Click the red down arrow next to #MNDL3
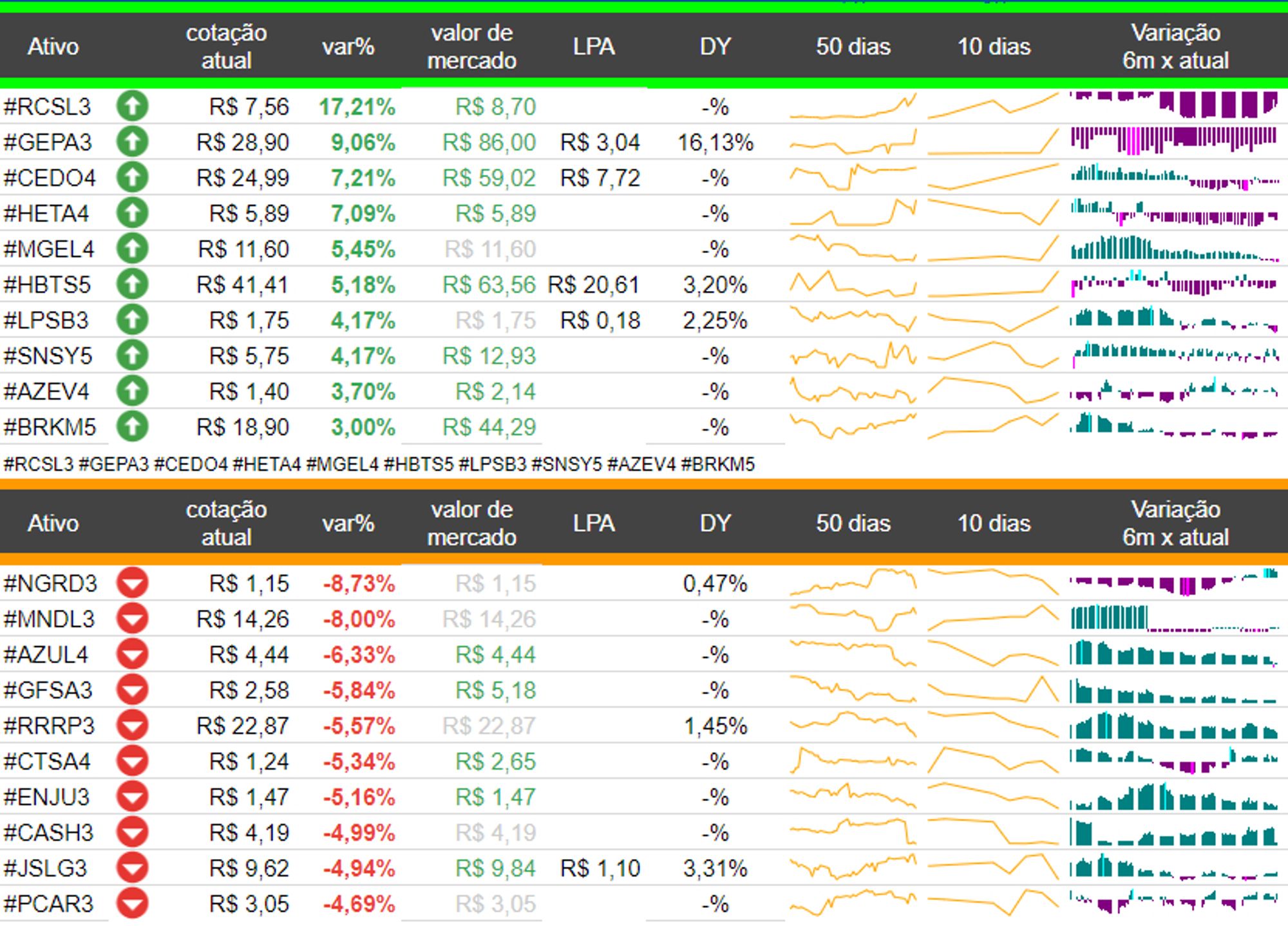The height and width of the screenshot is (926, 1288). (133, 619)
